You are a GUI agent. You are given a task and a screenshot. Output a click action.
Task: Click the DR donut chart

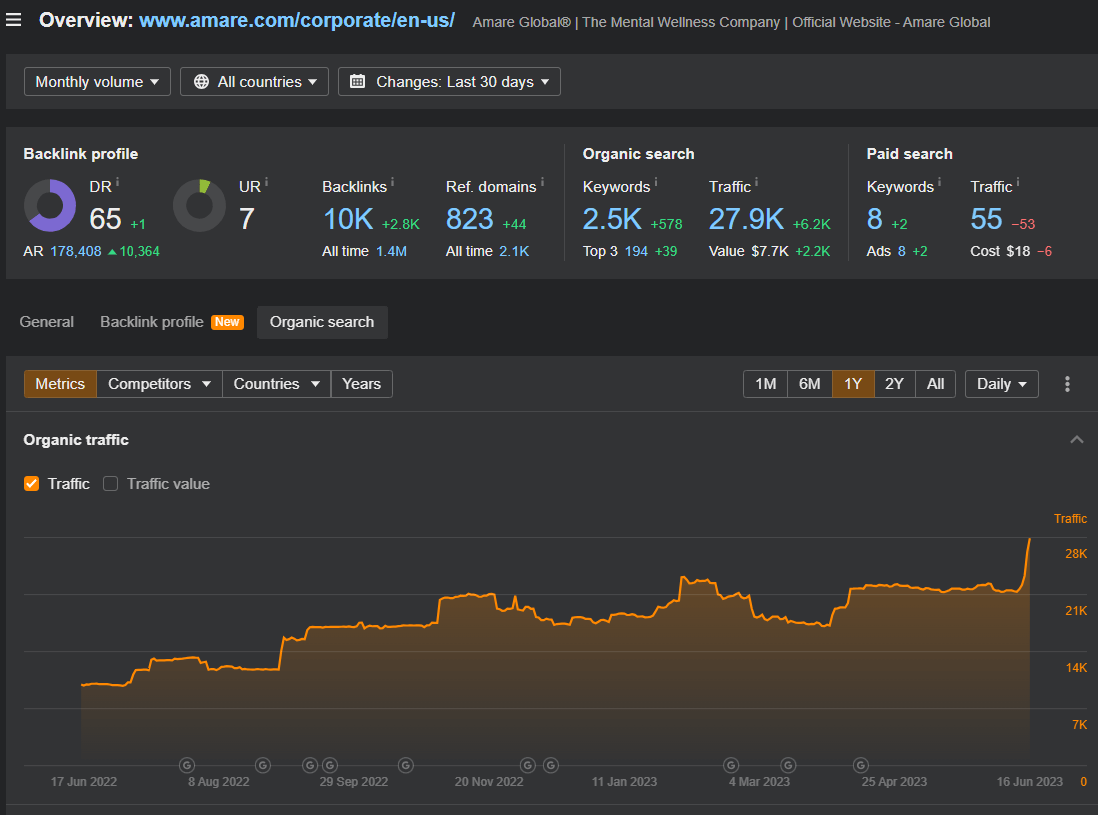click(50, 205)
